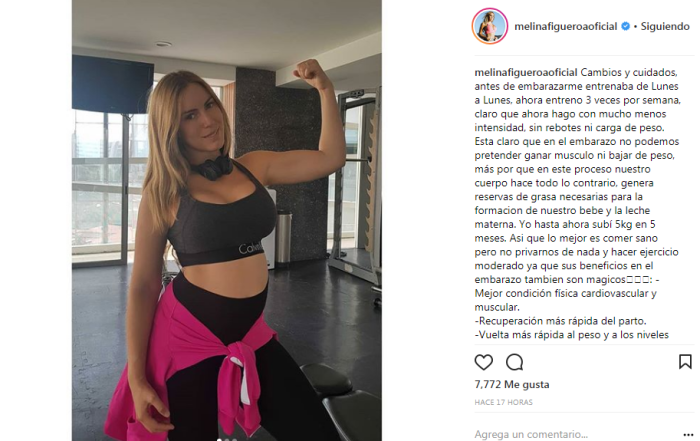700x441 pixels.
Task: Click the blue verified badge
Action: tap(625, 26)
